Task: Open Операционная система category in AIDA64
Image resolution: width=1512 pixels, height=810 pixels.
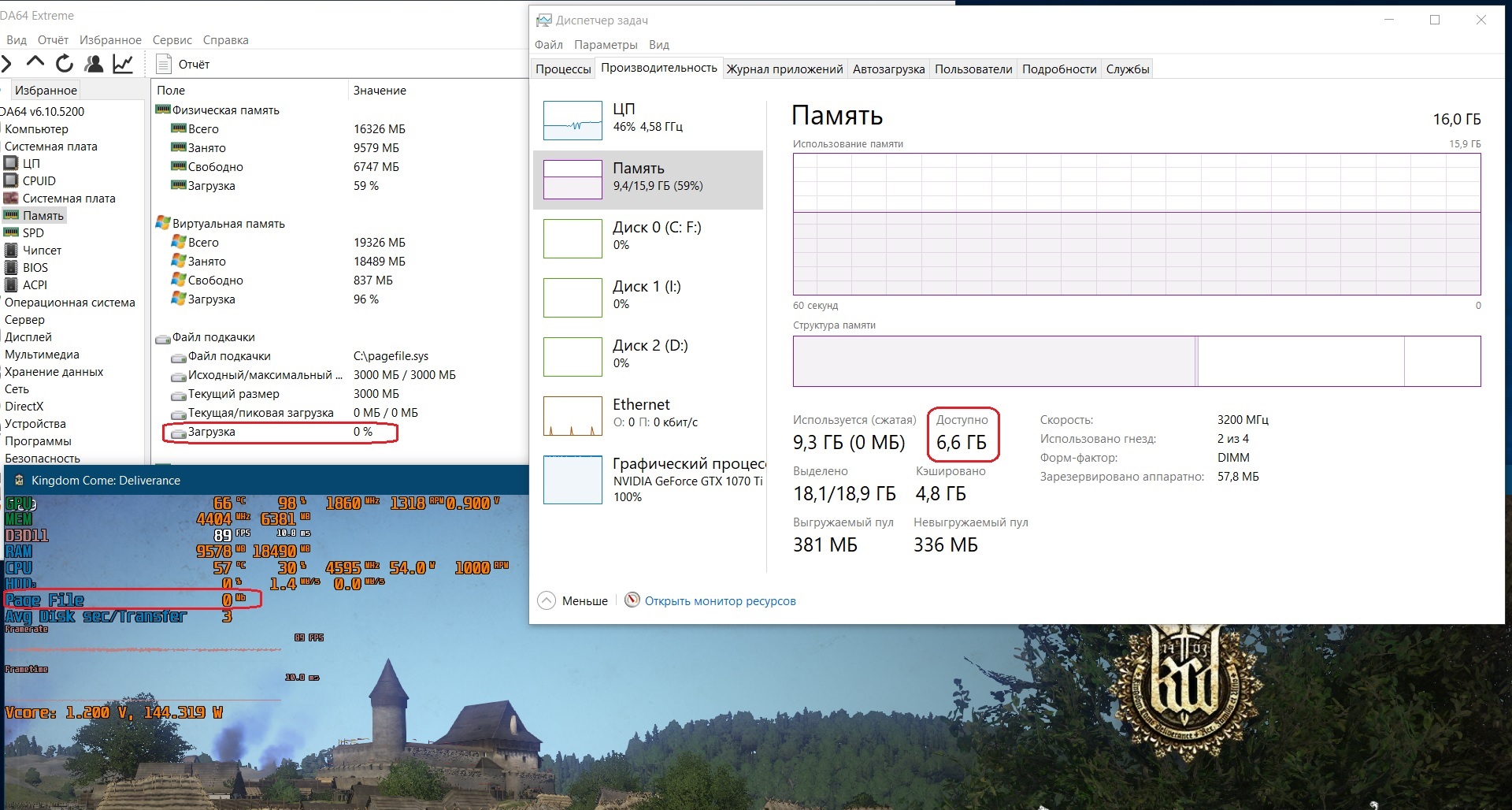Action: pos(69,302)
